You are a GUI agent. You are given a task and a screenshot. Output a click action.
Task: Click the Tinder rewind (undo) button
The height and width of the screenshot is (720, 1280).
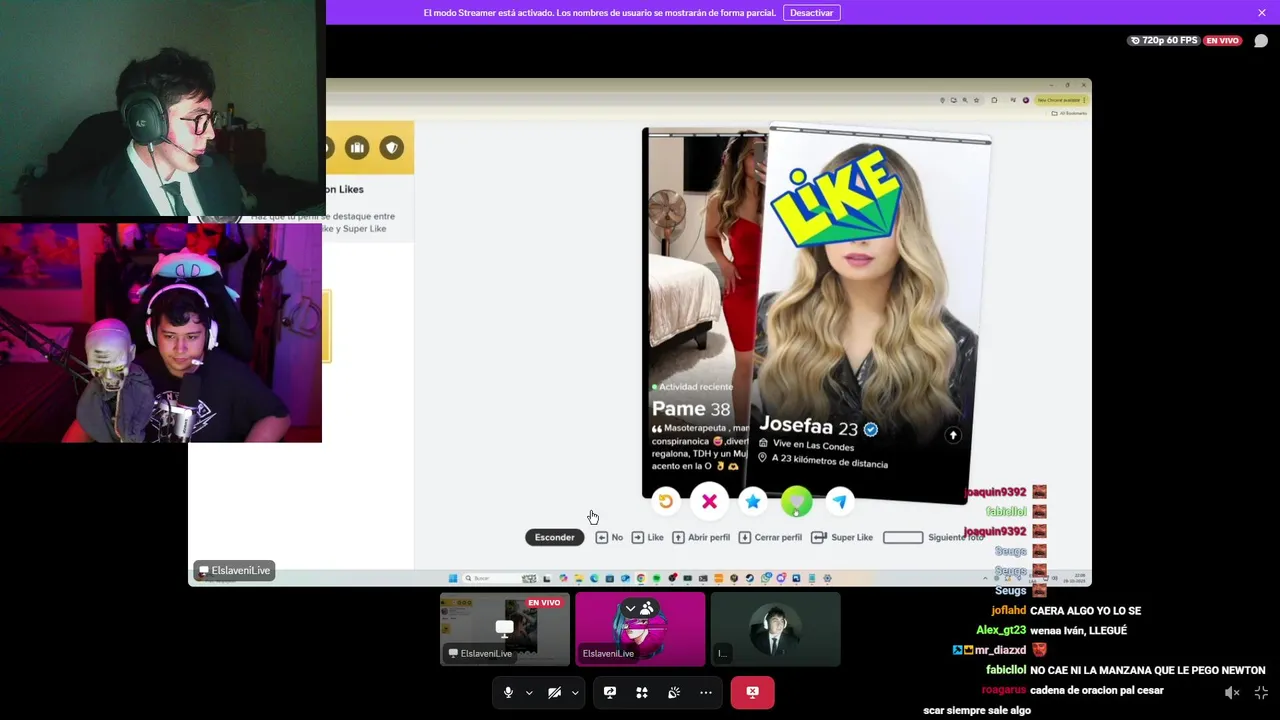point(666,502)
